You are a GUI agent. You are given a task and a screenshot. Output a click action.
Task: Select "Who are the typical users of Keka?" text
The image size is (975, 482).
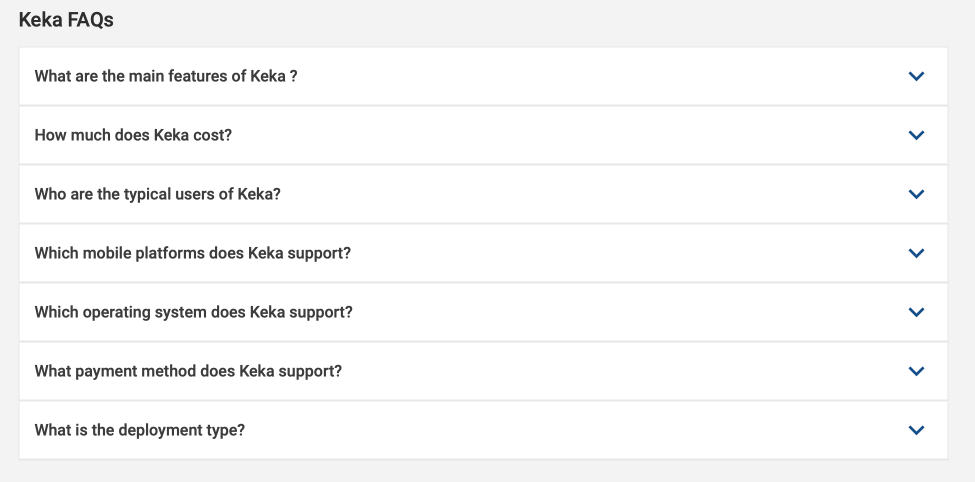click(x=157, y=194)
